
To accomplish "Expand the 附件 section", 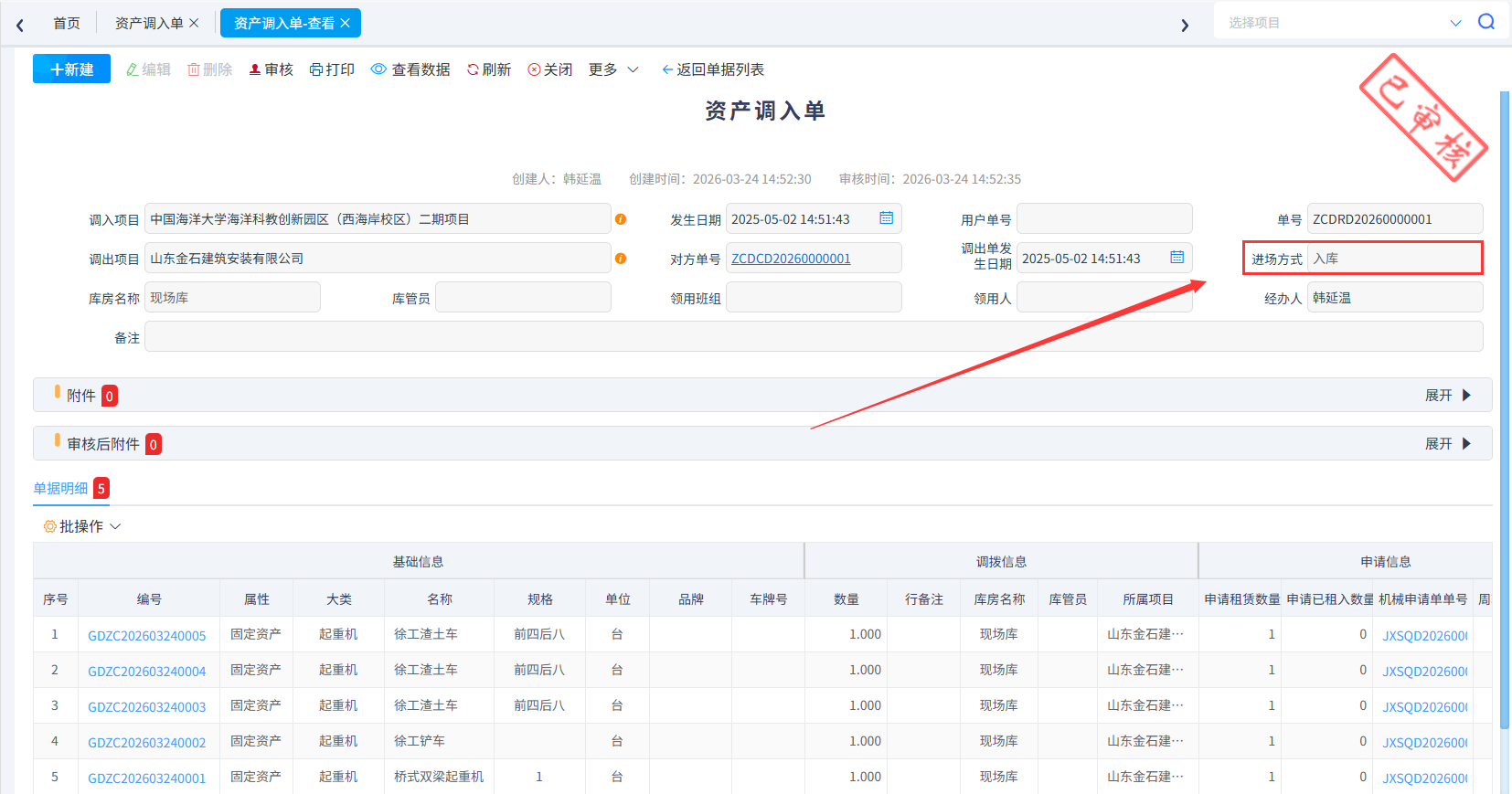I will pyautogui.click(x=1448, y=396).
